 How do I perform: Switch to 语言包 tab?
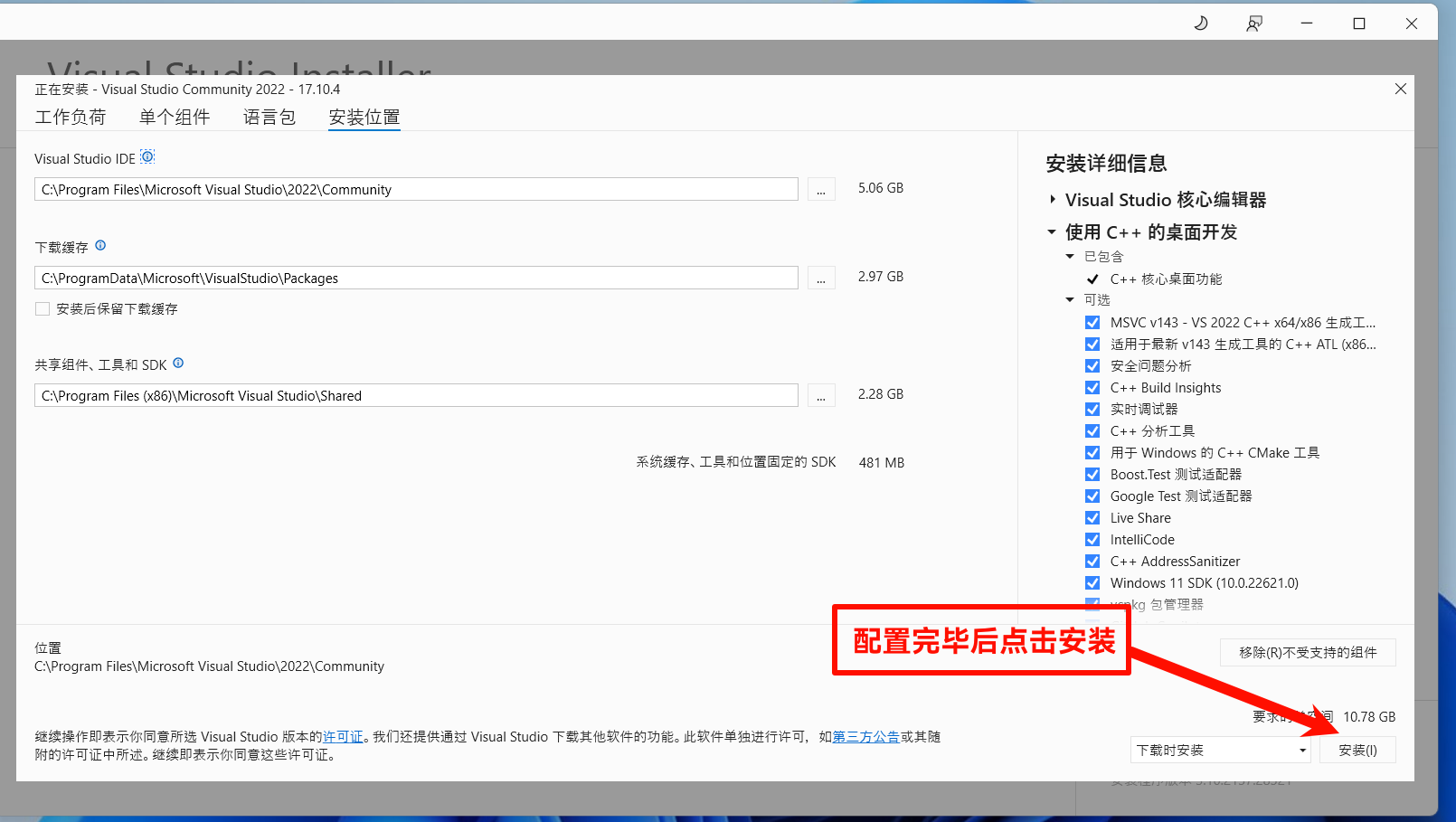[x=269, y=117]
